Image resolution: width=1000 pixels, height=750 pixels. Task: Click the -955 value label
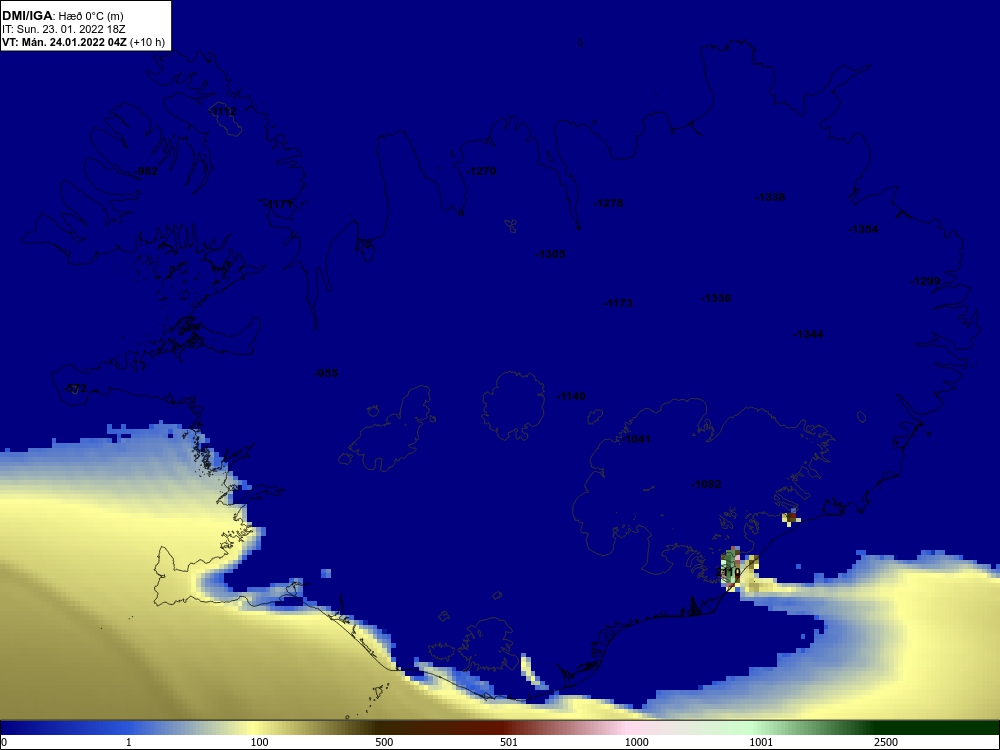(x=327, y=373)
